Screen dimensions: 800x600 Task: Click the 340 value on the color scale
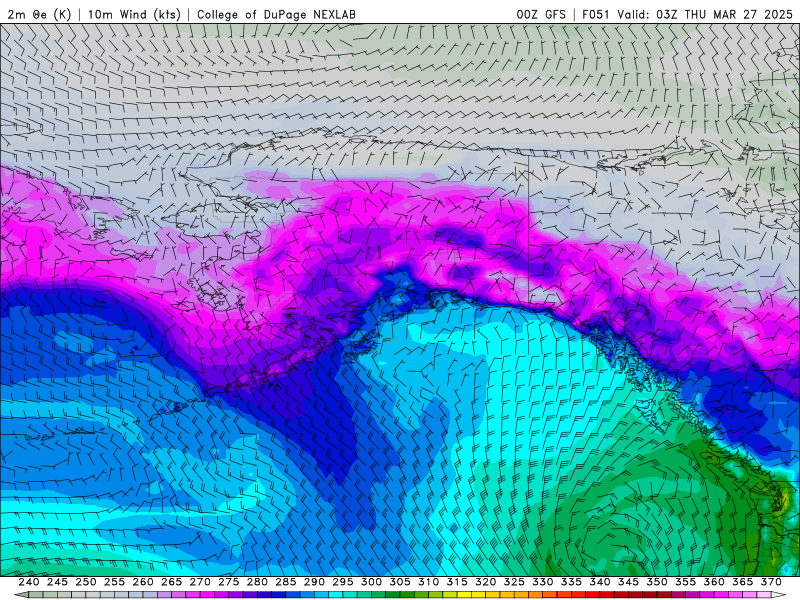600,582
